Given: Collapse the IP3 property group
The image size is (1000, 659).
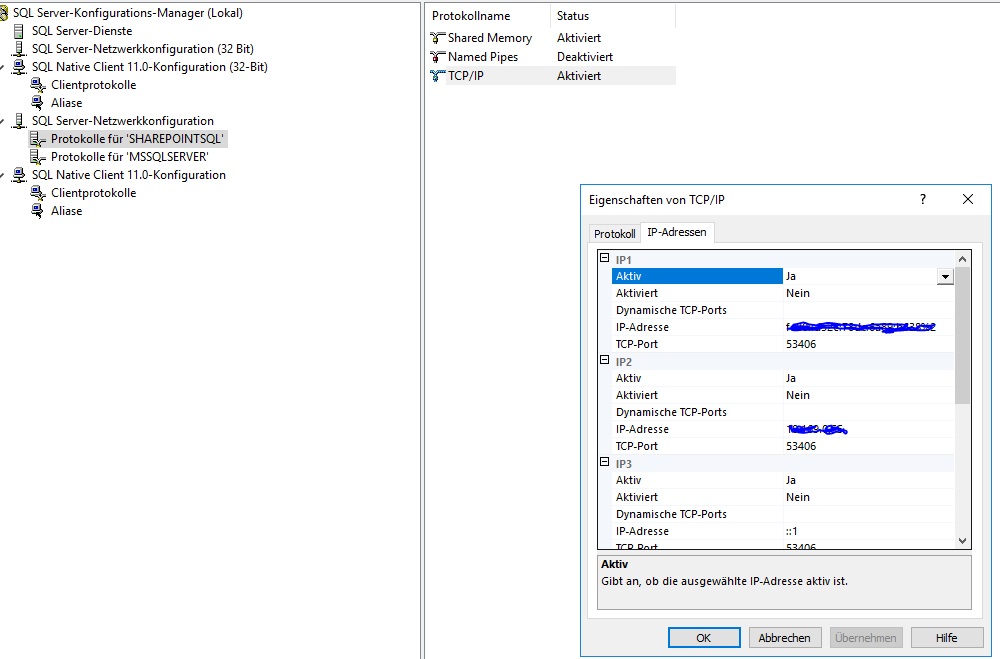Looking at the screenshot, I should pyautogui.click(x=605, y=463).
